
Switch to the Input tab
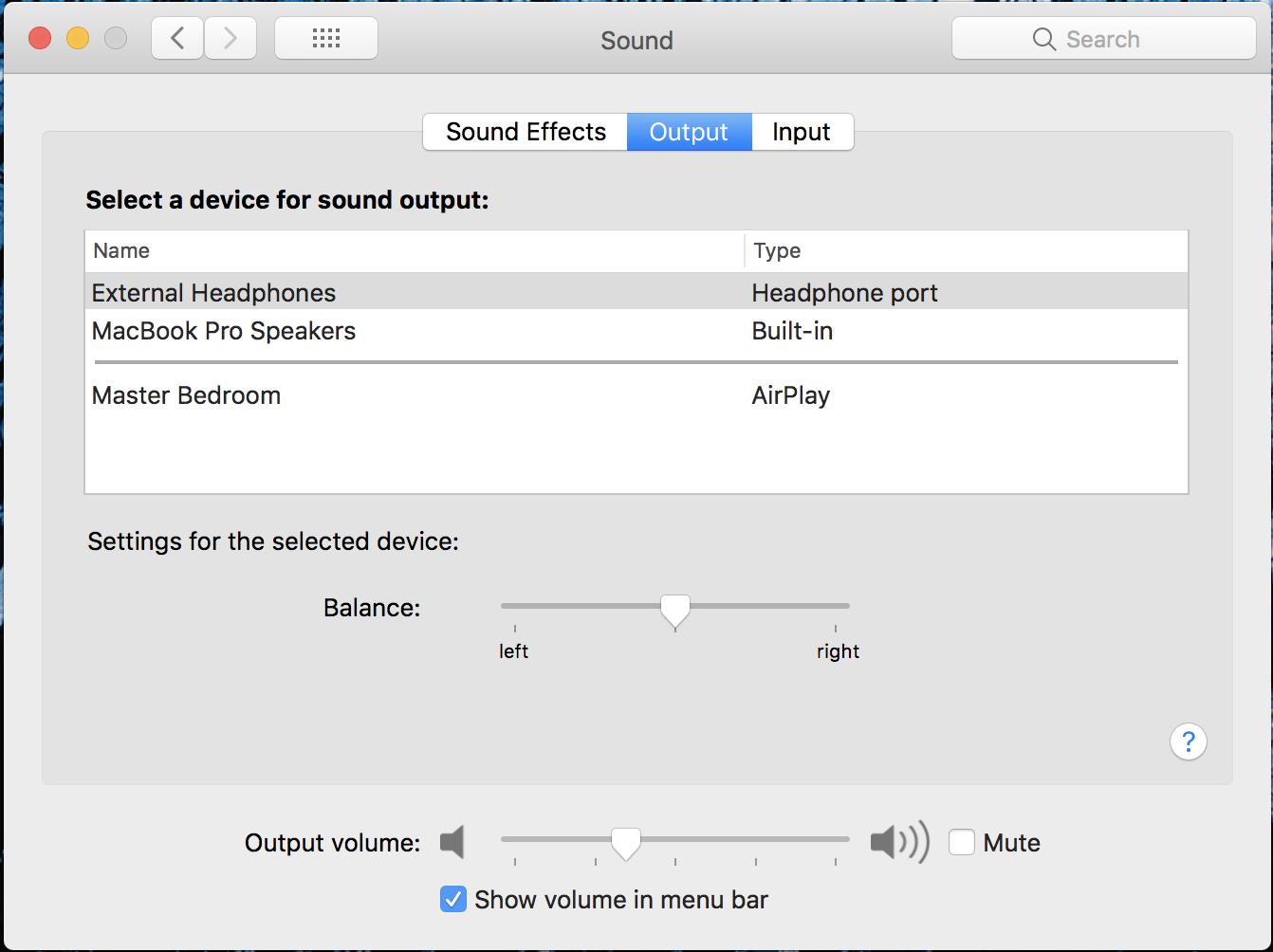click(802, 132)
